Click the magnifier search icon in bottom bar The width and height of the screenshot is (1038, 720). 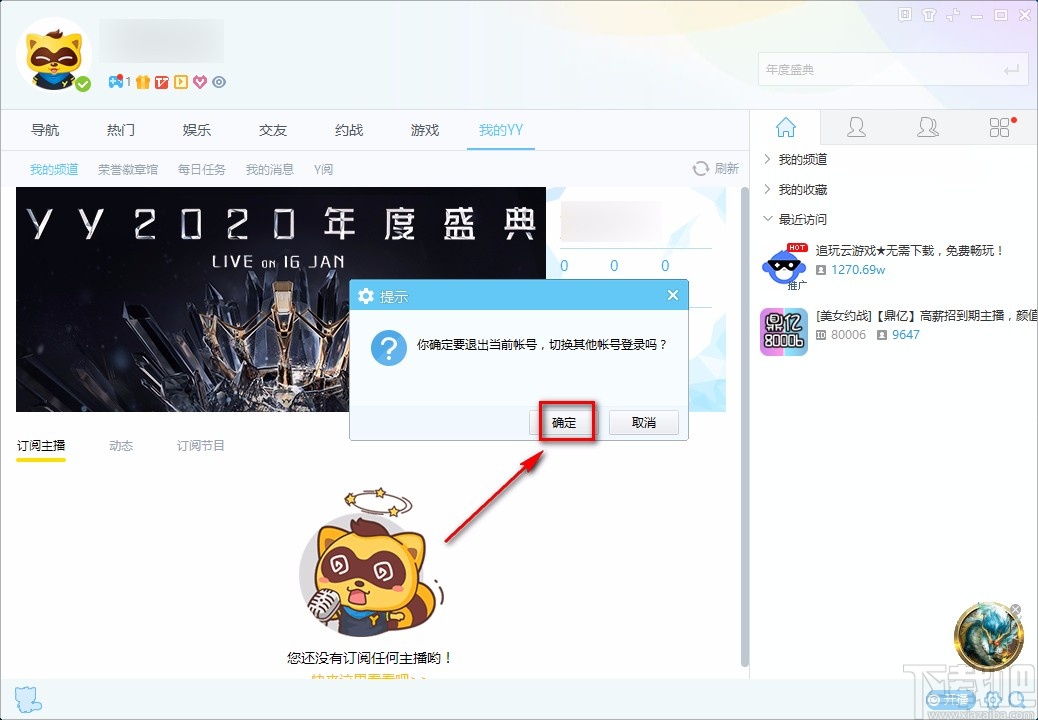click(x=1018, y=700)
